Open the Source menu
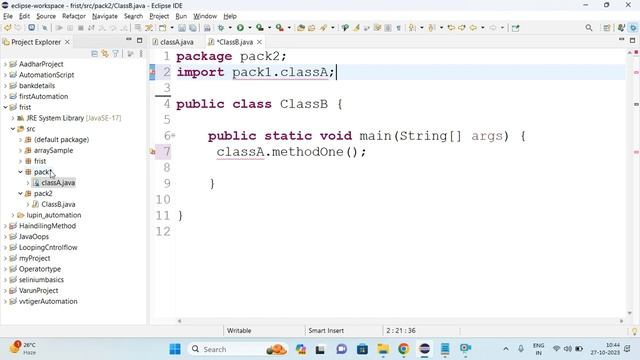The width and height of the screenshot is (640, 360). tap(46, 16)
